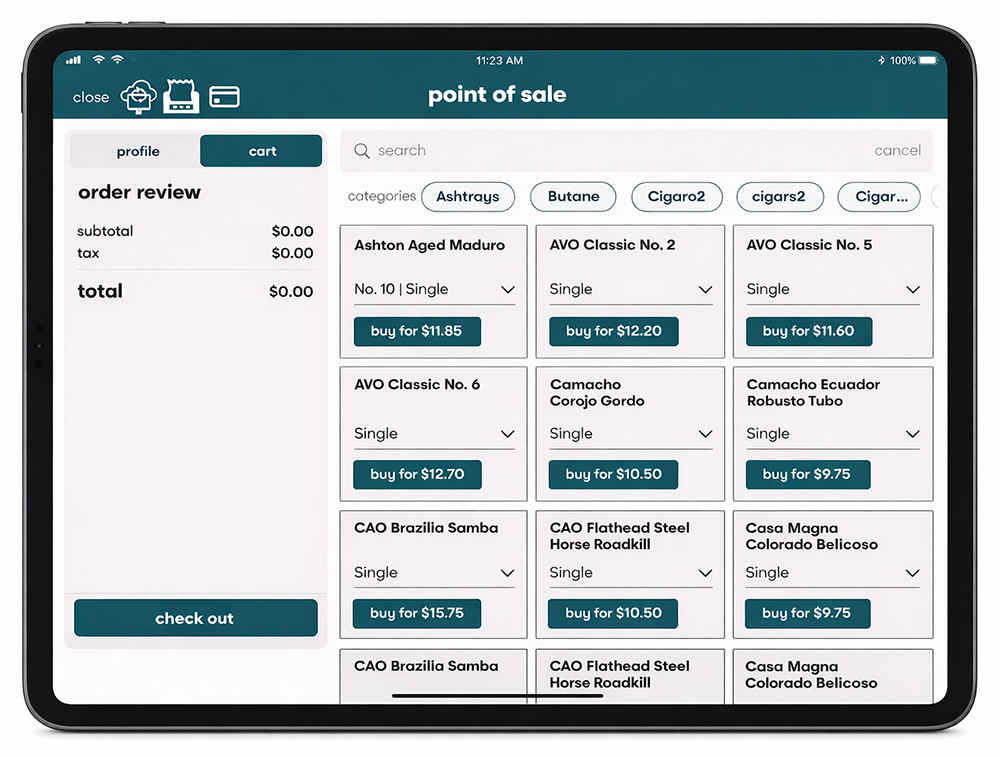This screenshot has height=757, width=1000.
Task: Select the order review heading
Action: (x=139, y=192)
